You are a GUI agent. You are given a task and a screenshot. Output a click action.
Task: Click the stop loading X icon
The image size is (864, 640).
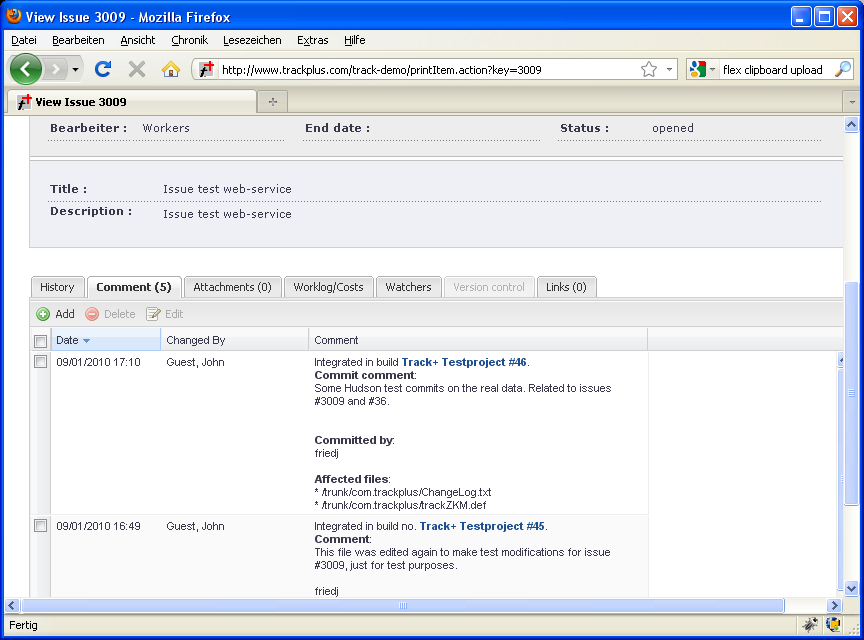pyautogui.click(x=137, y=69)
